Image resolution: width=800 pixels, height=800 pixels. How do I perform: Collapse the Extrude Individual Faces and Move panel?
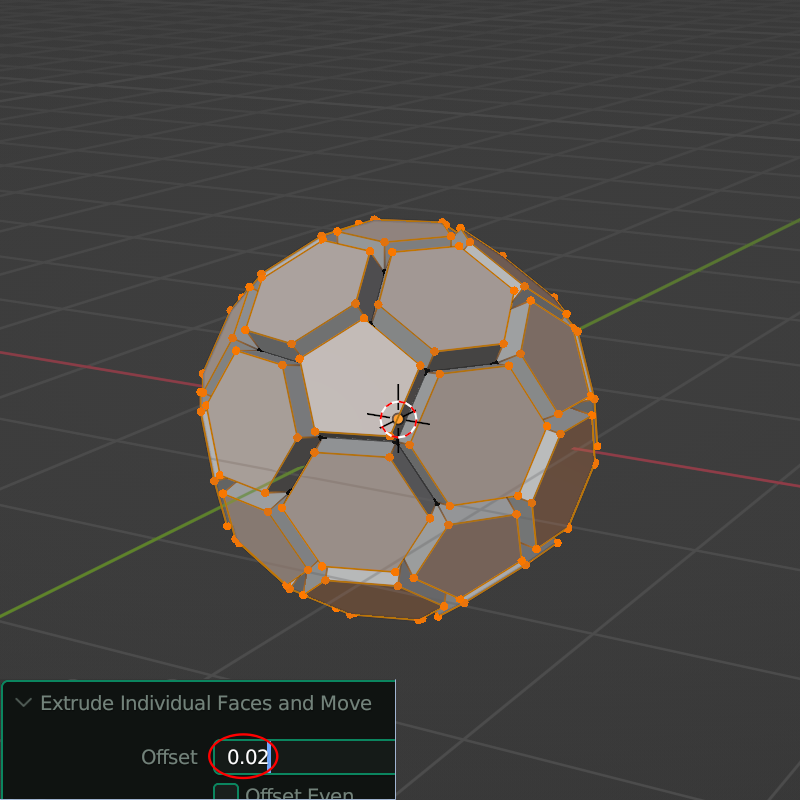tap(23, 703)
